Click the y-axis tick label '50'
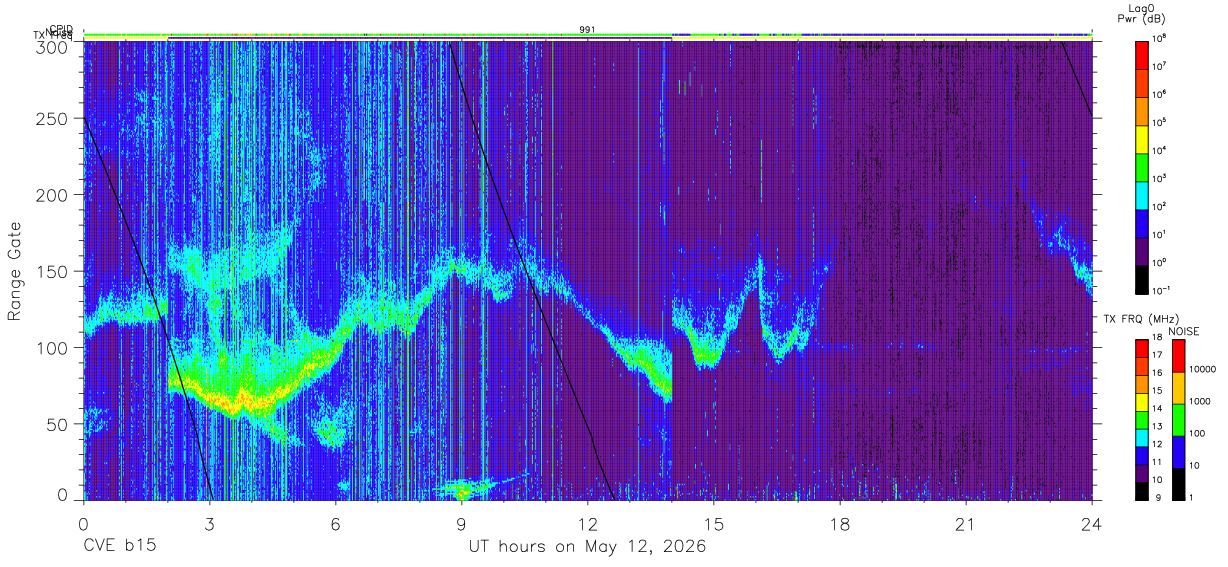The height and width of the screenshot is (567, 1228). click(59, 423)
